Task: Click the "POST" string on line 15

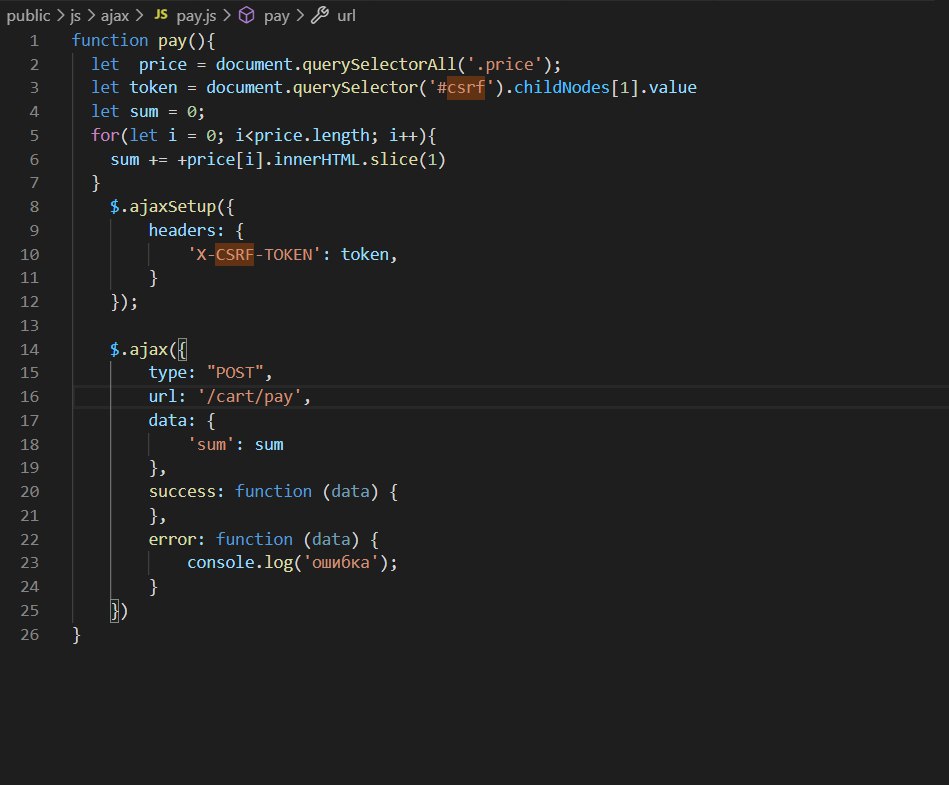Action: click(235, 373)
